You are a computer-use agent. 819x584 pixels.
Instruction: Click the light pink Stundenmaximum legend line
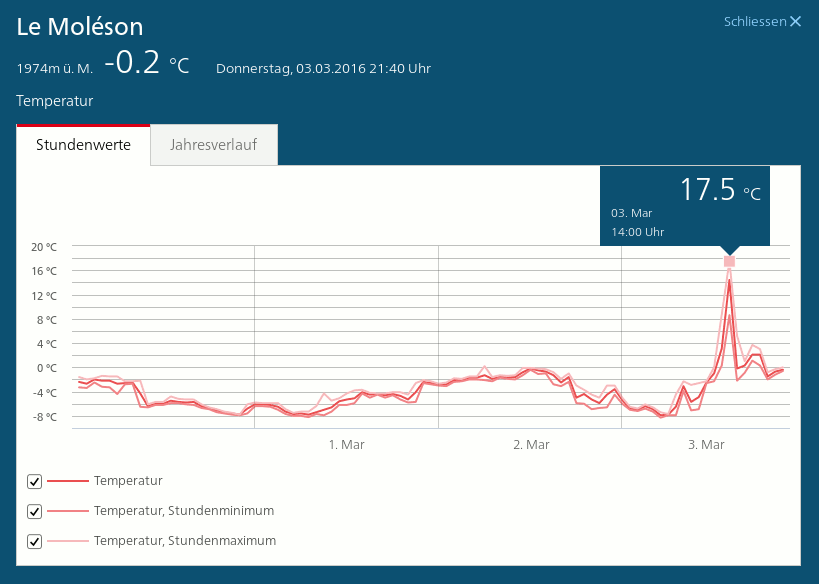tap(67, 541)
